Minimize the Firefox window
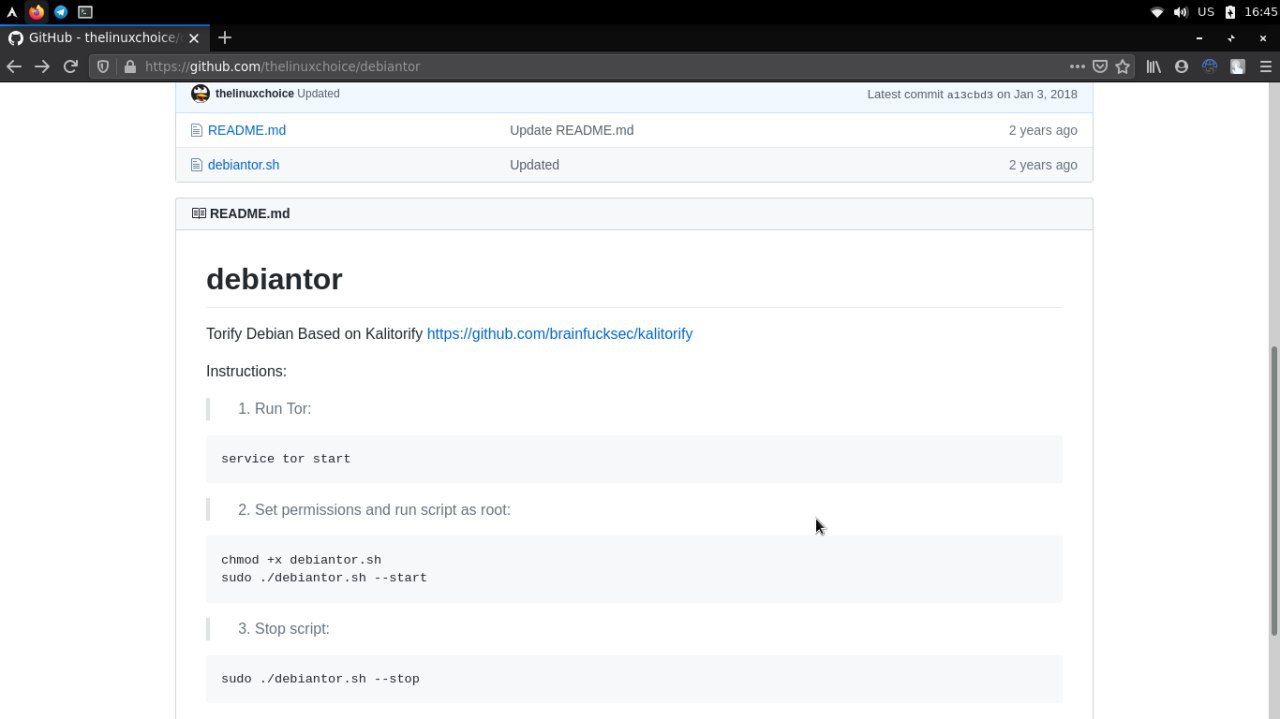The height and width of the screenshot is (719, 1280). click(x=1199, y=38)
